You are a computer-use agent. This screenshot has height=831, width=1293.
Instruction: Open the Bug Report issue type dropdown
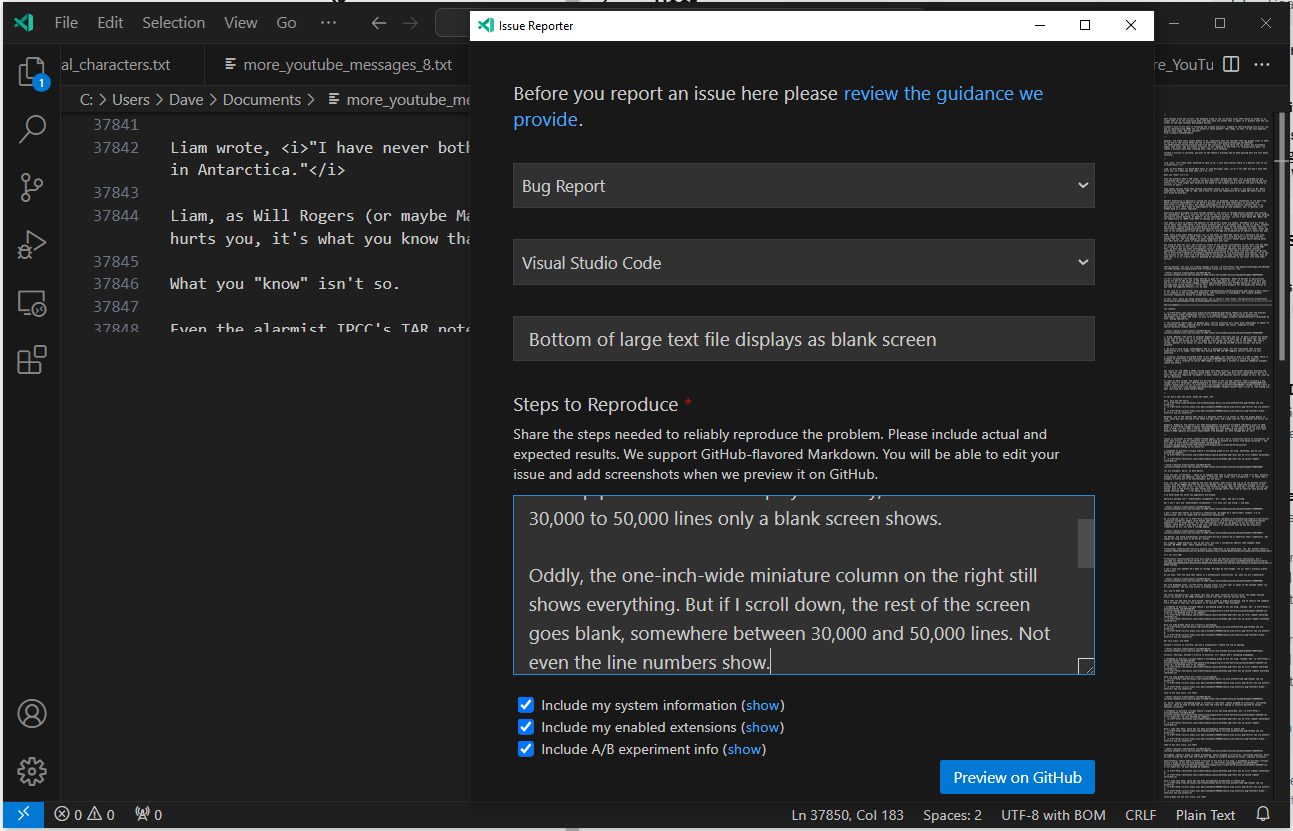(x=803, y=185)
